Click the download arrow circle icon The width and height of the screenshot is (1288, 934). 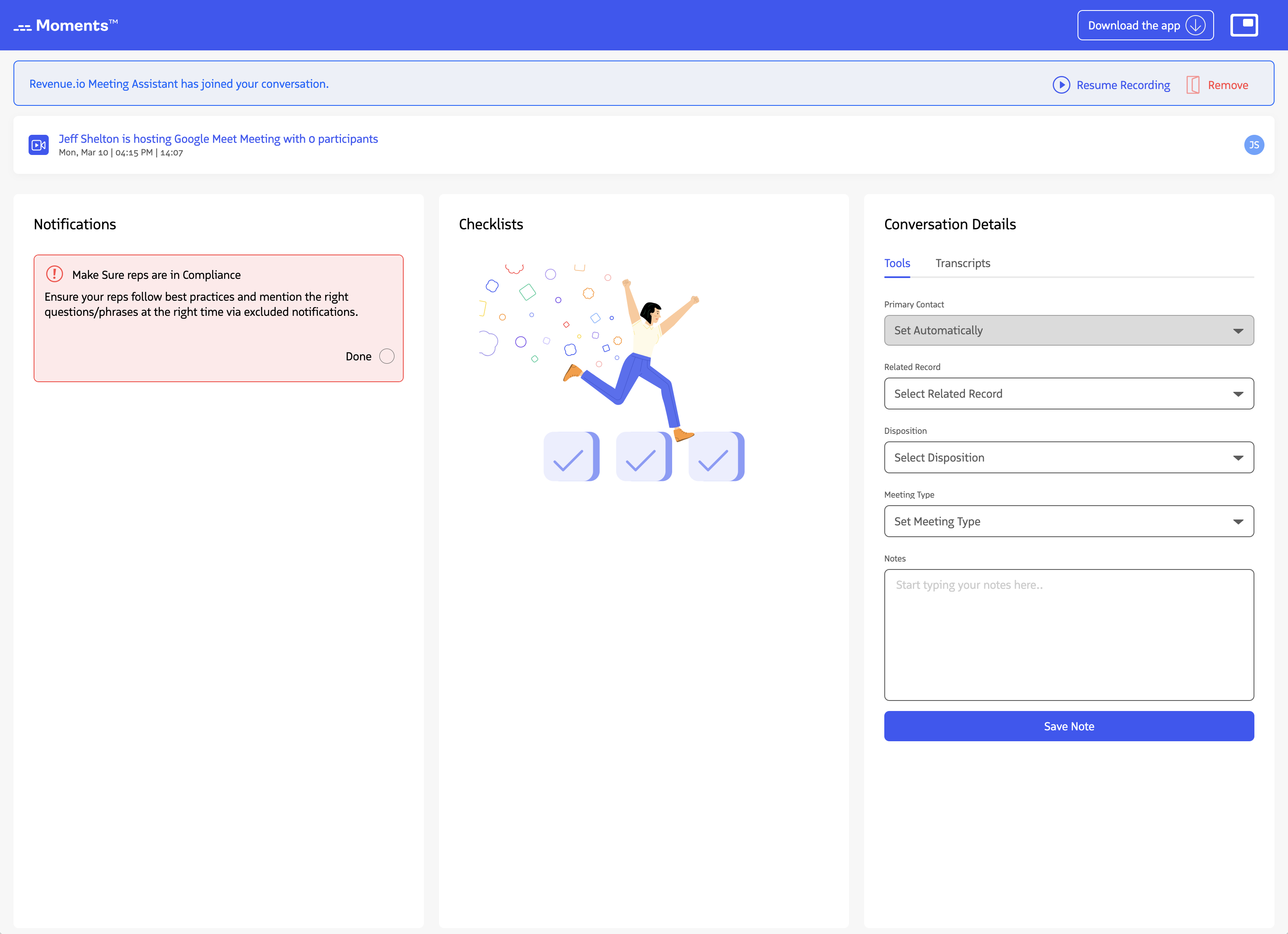click(x=1196, y=26)
